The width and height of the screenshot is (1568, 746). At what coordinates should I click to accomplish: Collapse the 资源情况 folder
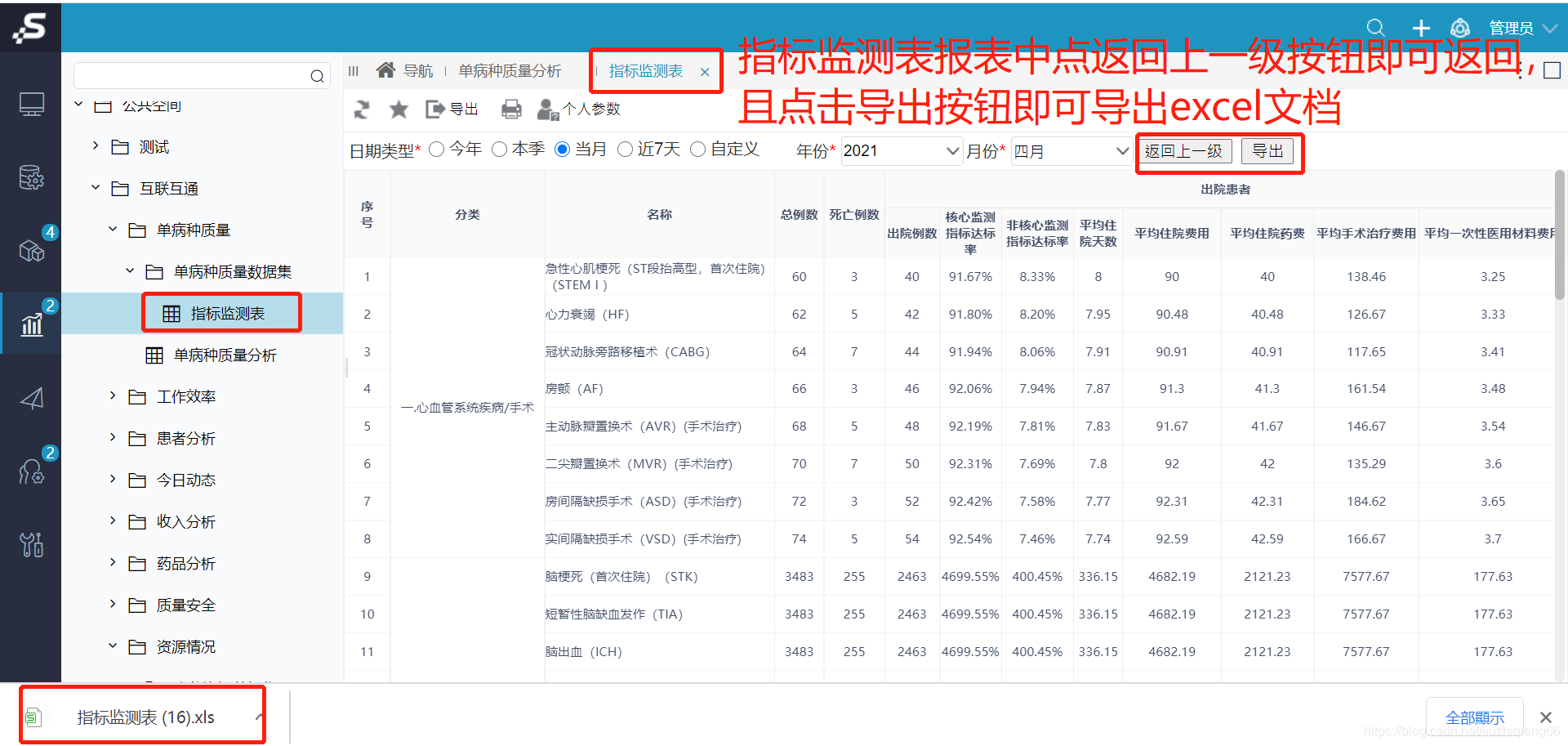pyautogui.click(x=113, y=646)
